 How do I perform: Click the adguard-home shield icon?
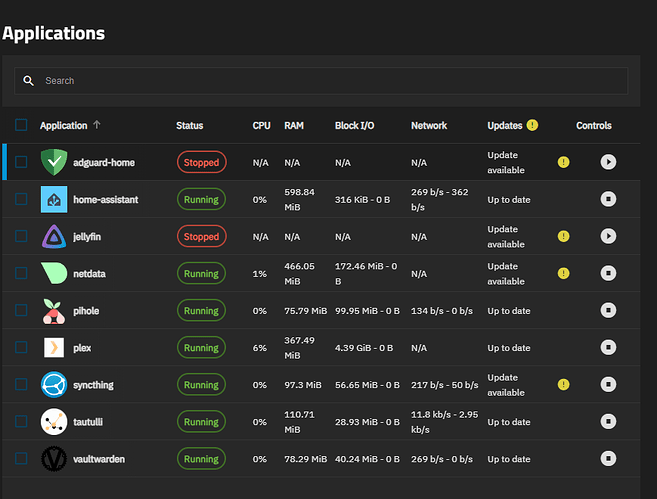(54, 162)
